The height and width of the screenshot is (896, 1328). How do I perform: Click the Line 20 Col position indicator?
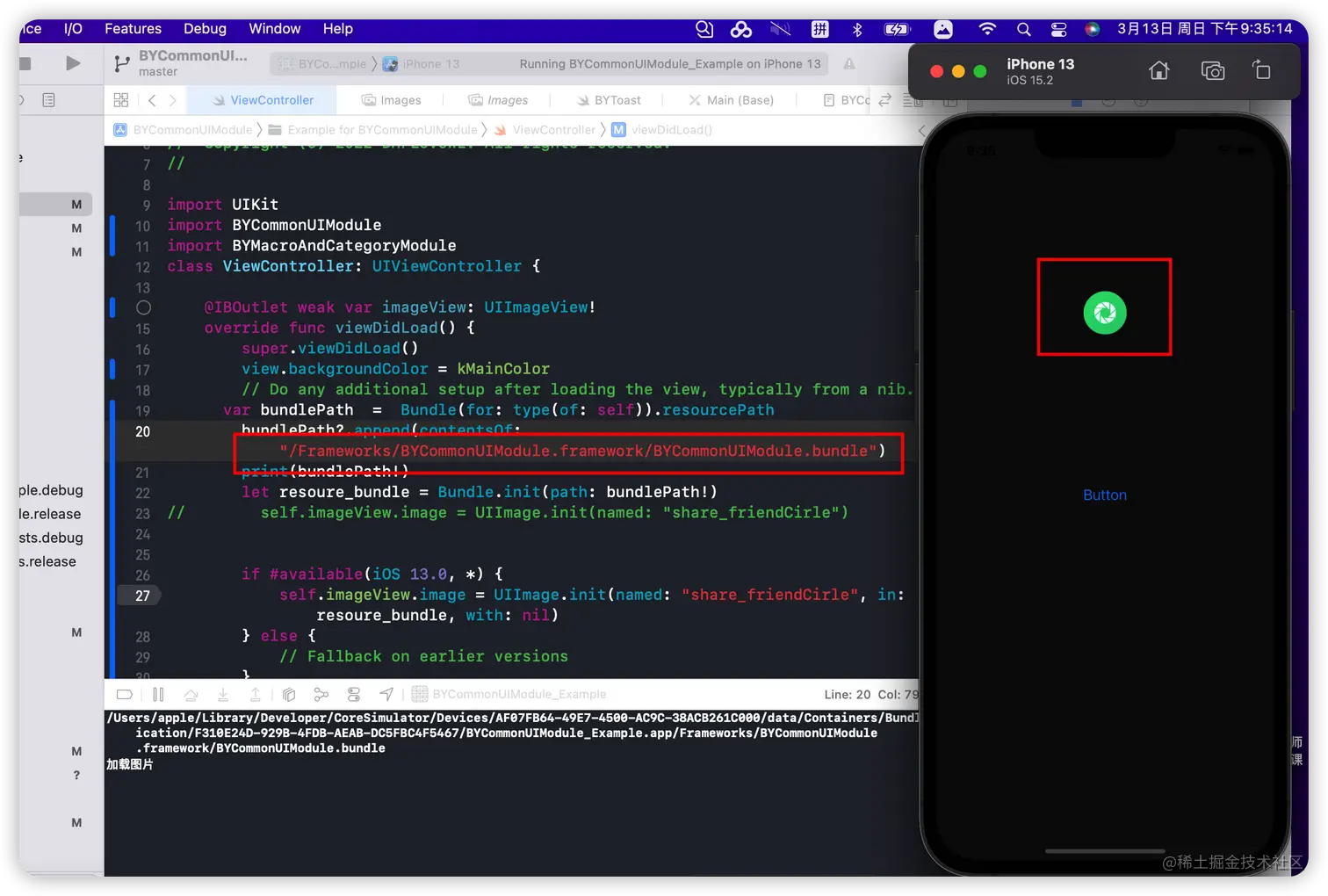pyautogui.click(x=871, y=695)
